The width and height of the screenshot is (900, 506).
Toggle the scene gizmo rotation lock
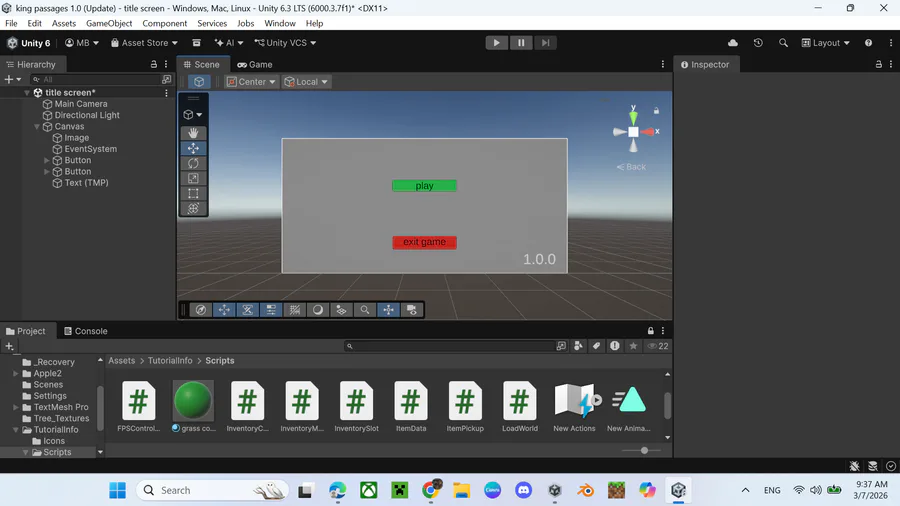pos(656,110)
